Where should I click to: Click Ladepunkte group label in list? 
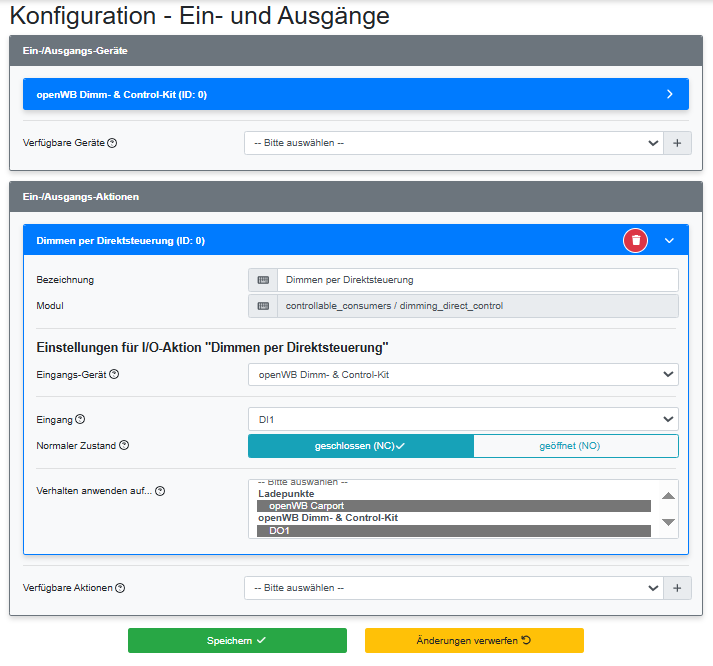(286, 494)
